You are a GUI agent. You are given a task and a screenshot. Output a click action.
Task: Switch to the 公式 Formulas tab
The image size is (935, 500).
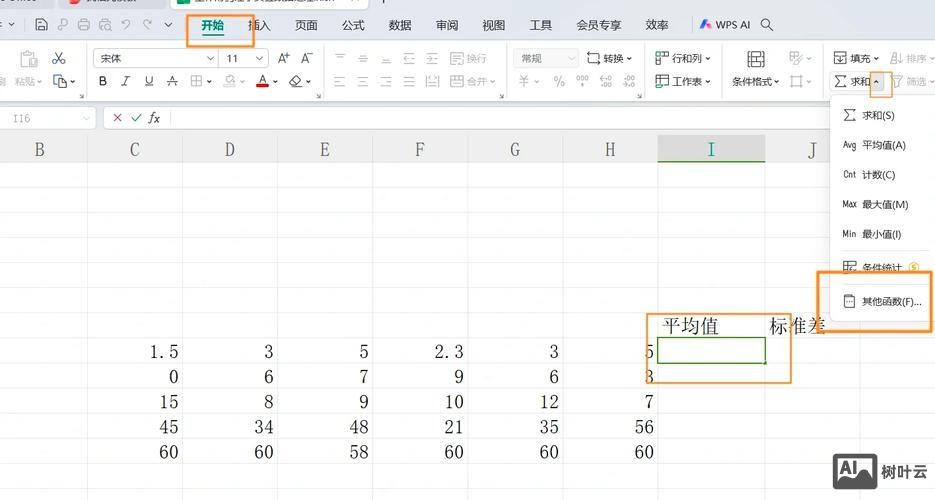coord(353,25)
